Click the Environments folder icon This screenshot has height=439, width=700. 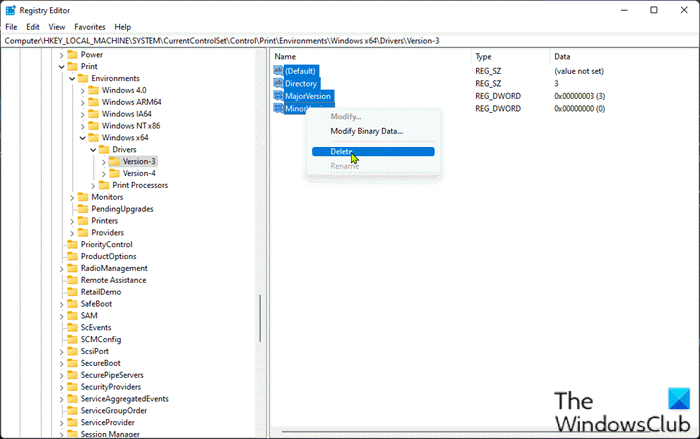[x=83, y=78]
